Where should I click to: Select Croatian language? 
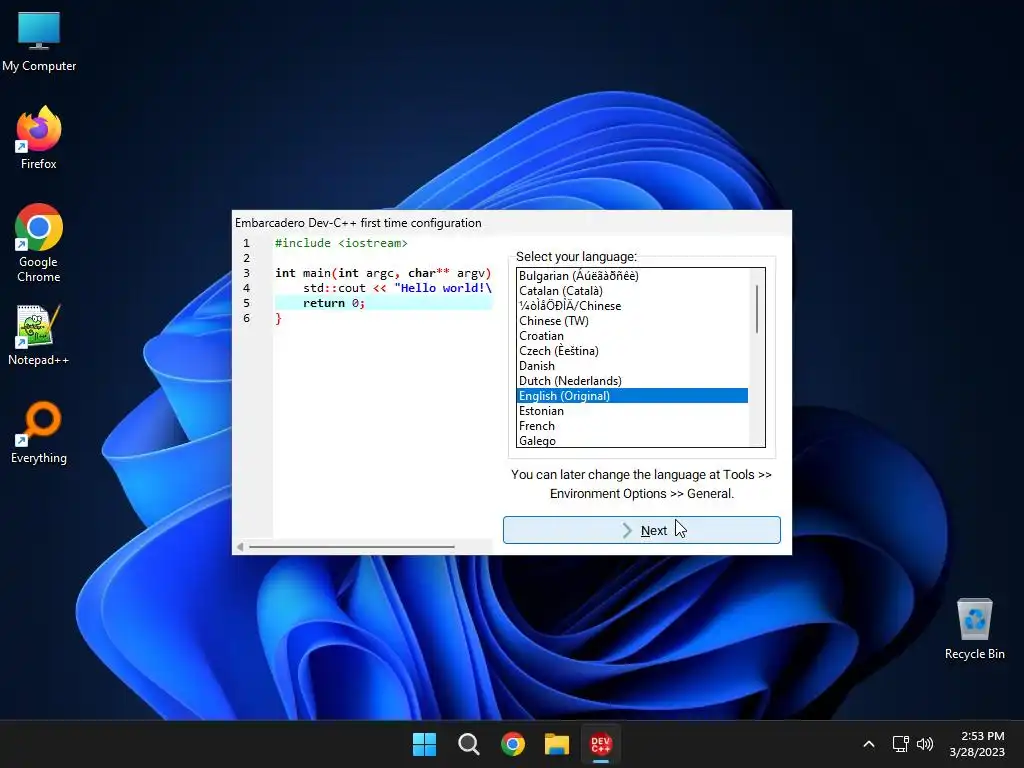tap(632, 336)
